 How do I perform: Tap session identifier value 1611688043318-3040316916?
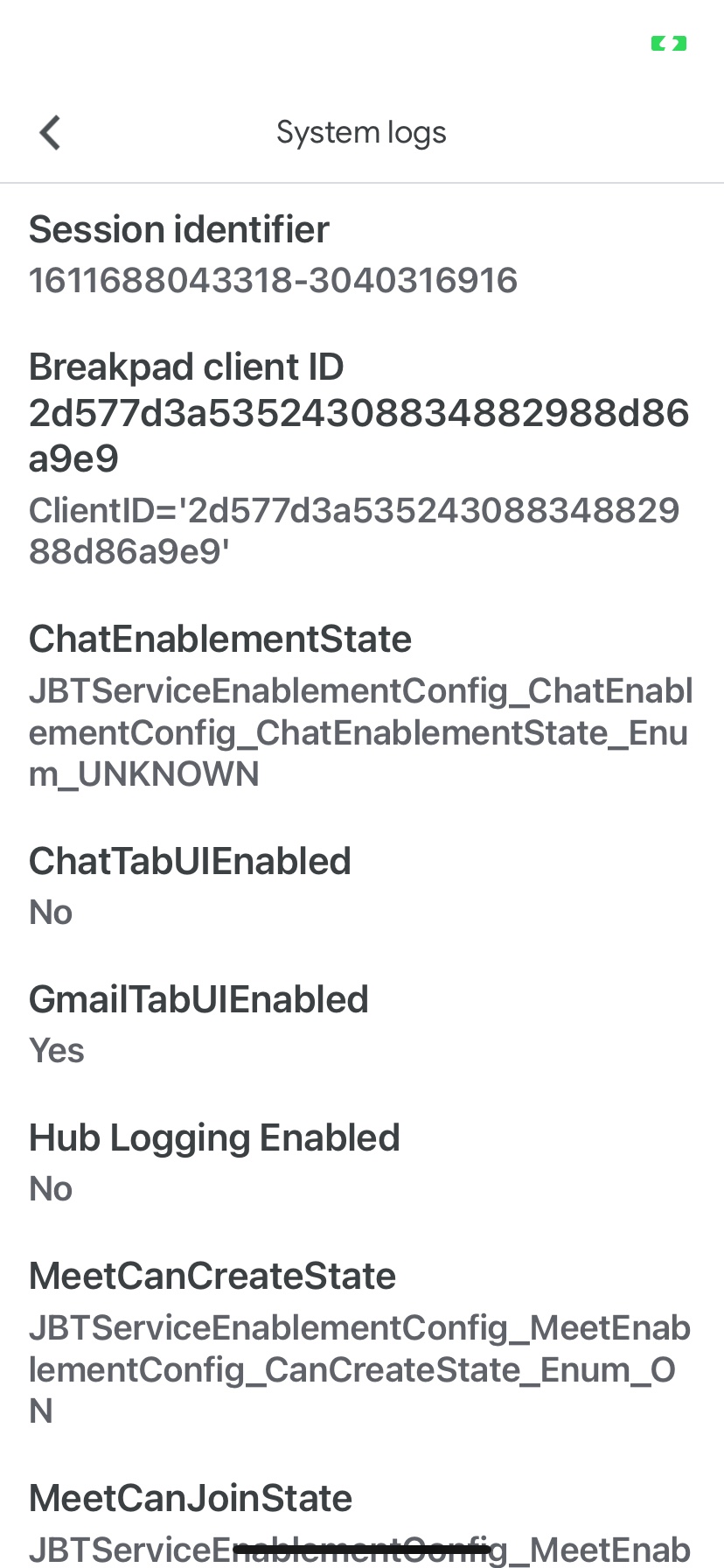tap(273, 280)
